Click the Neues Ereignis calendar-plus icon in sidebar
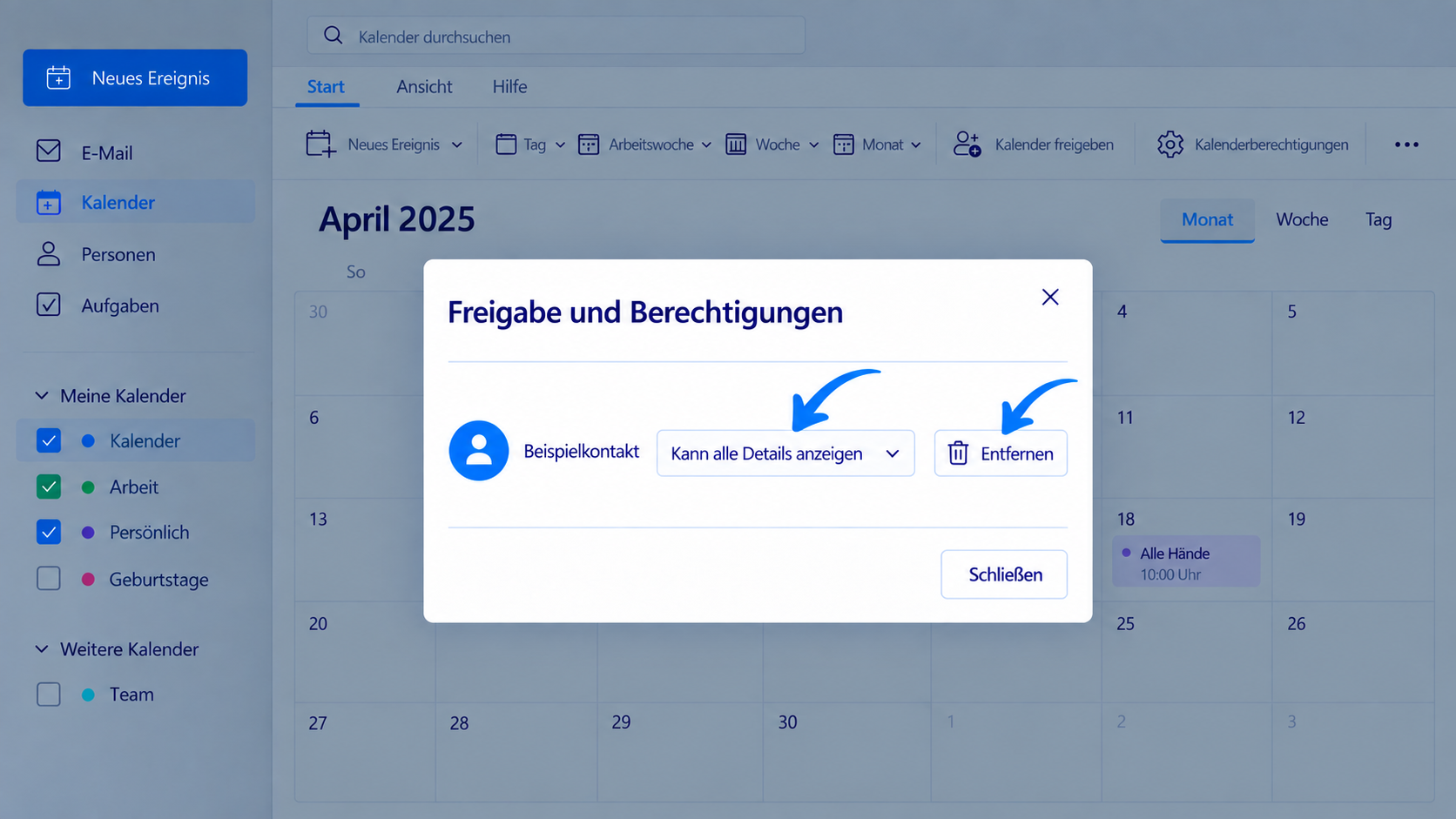This screenshot has height=819, width=1456. pyautogui.click(x=58, y=77)
